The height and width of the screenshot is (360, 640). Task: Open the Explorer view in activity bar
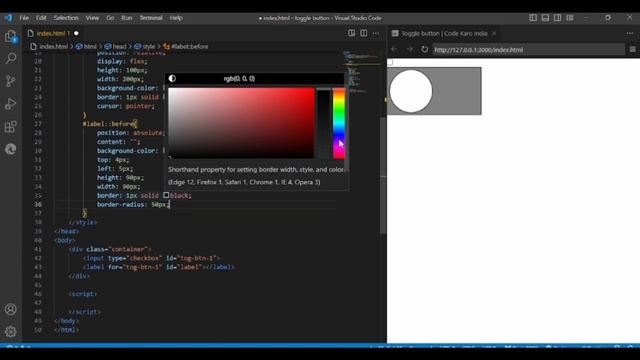pyautogui.click(x=11, y=36)
